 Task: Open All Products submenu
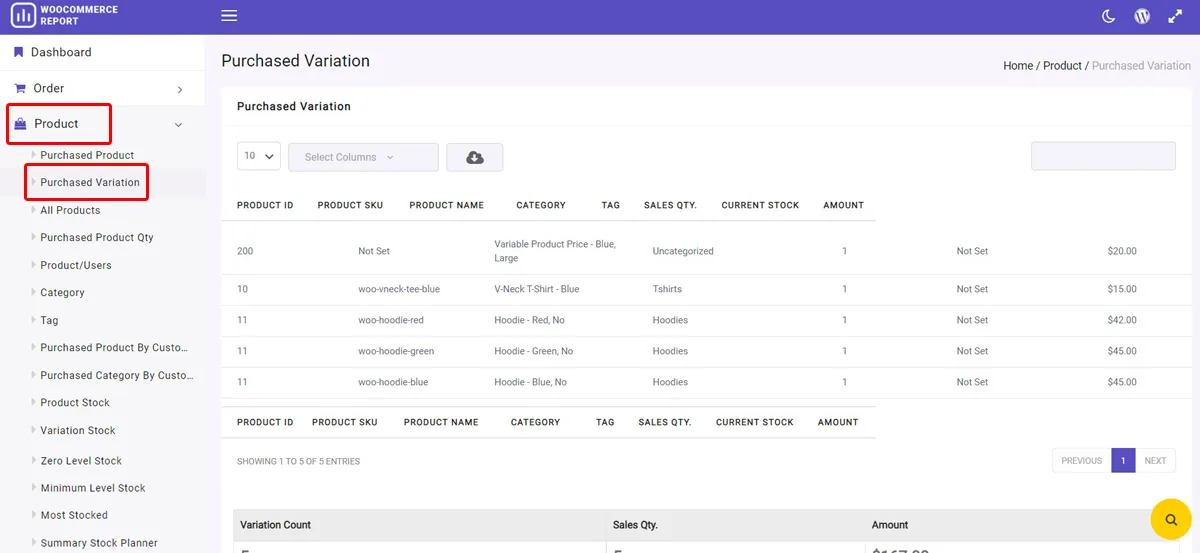tap(70, 210)
